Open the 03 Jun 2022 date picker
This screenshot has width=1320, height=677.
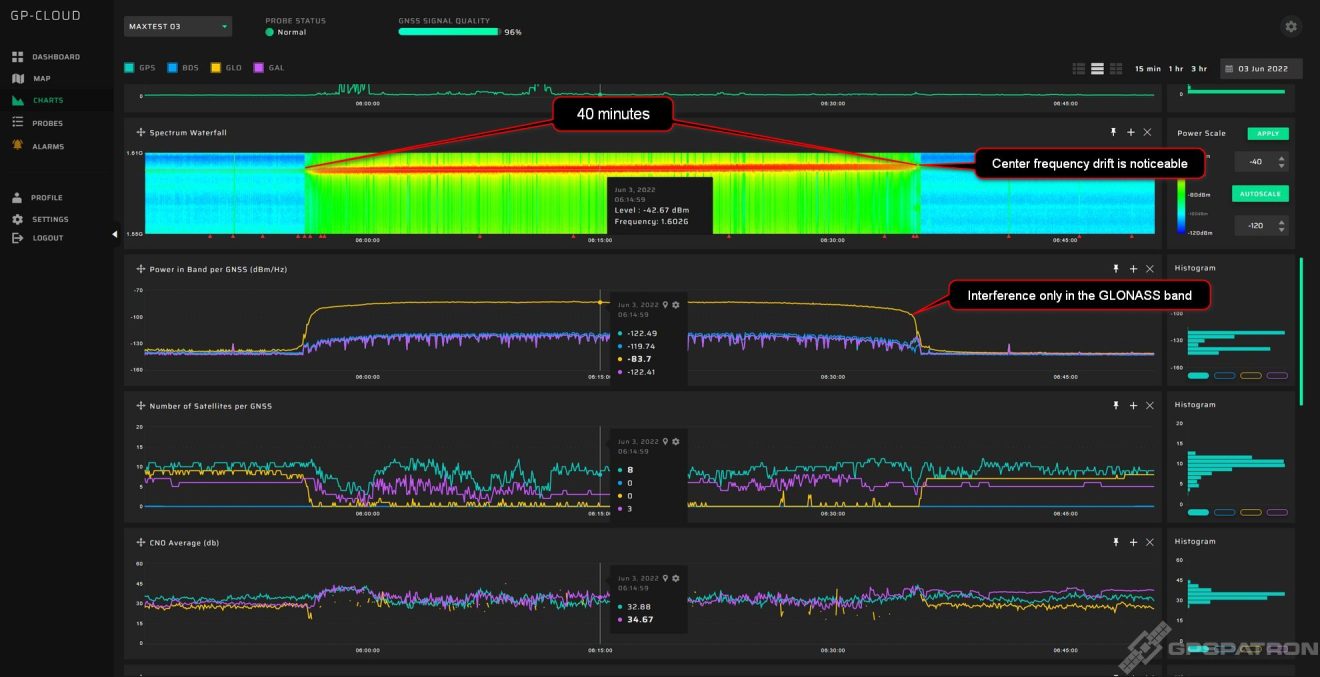[1262, 68]
